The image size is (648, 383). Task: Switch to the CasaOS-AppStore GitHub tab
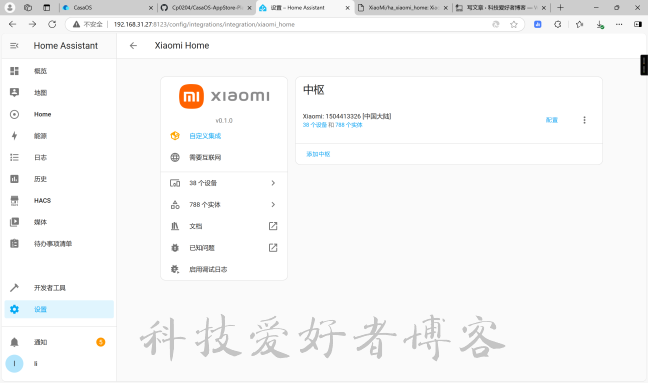pyautogui.click(x=205, y=7)
